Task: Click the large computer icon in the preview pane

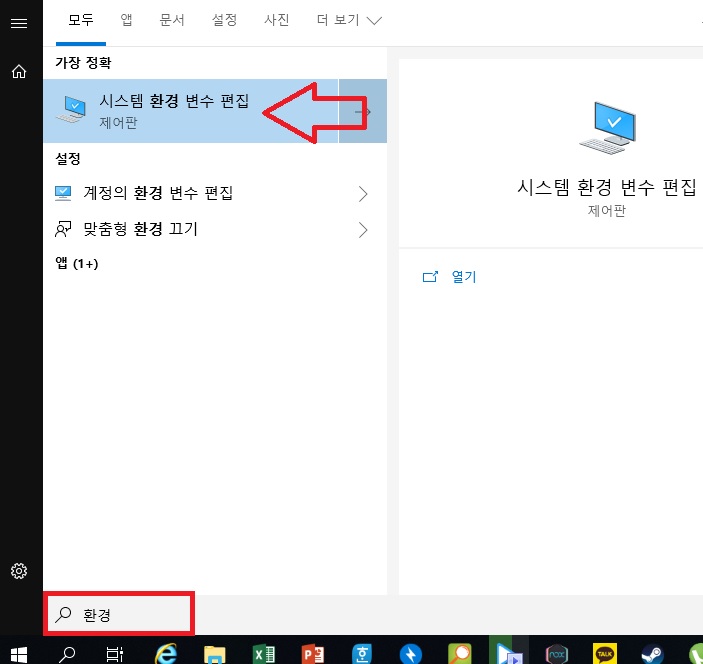Action: point(608,128)
